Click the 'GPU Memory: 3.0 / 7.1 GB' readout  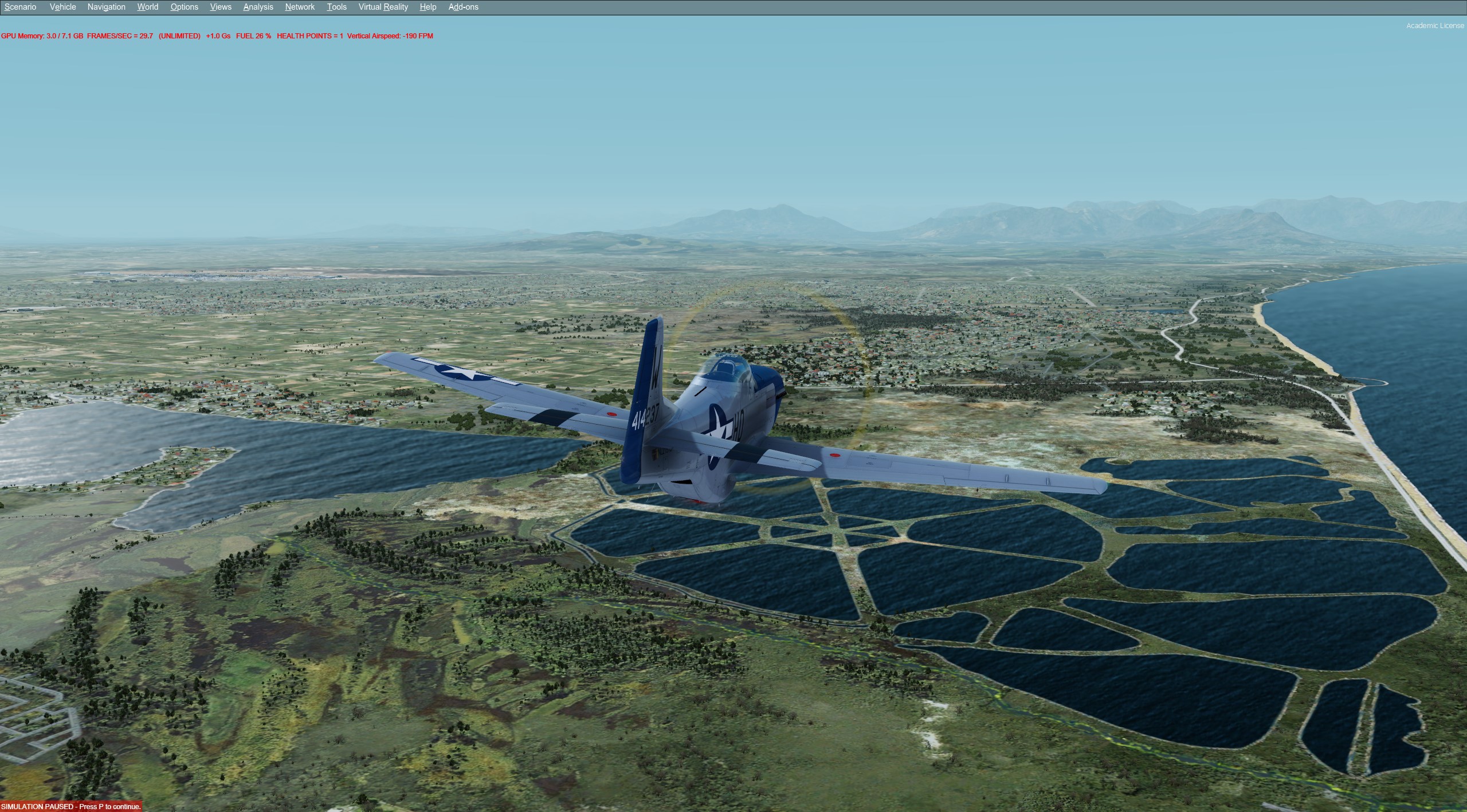coord(42,36)
